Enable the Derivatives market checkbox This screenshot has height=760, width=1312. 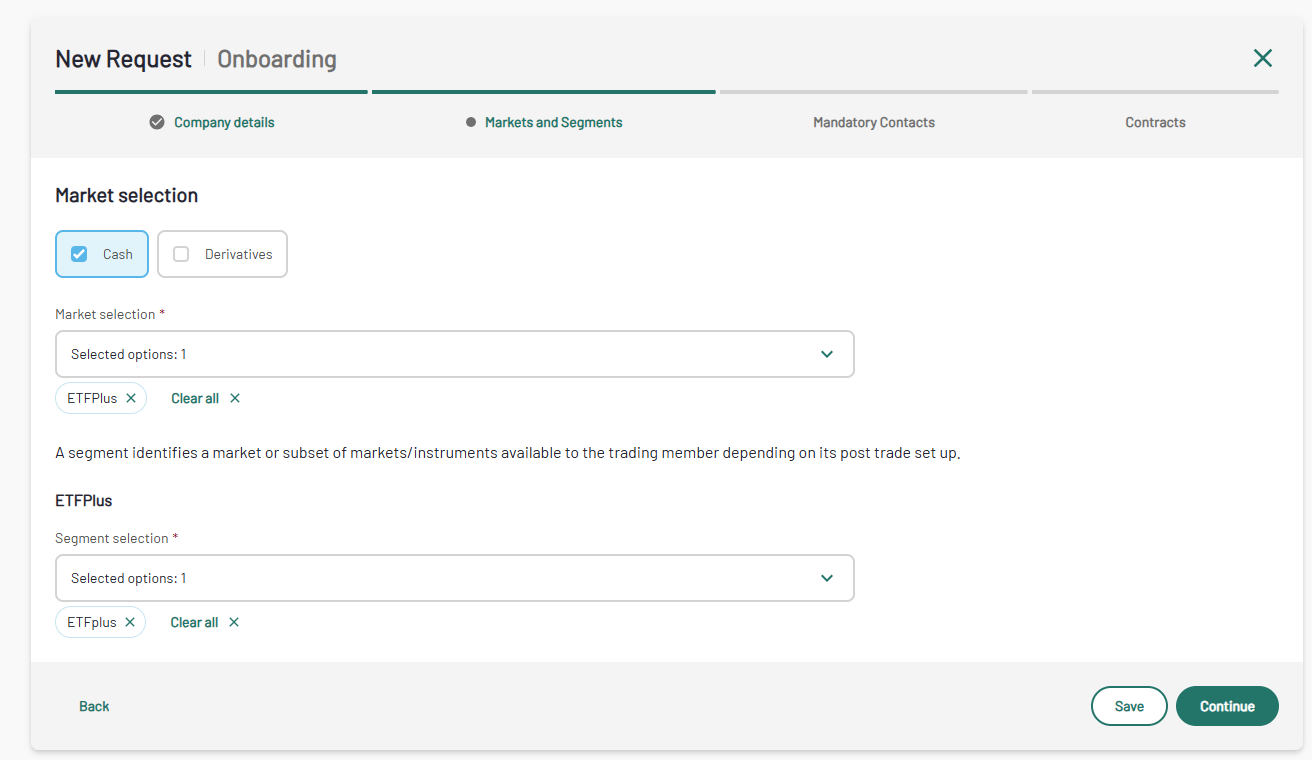(181, 254)
